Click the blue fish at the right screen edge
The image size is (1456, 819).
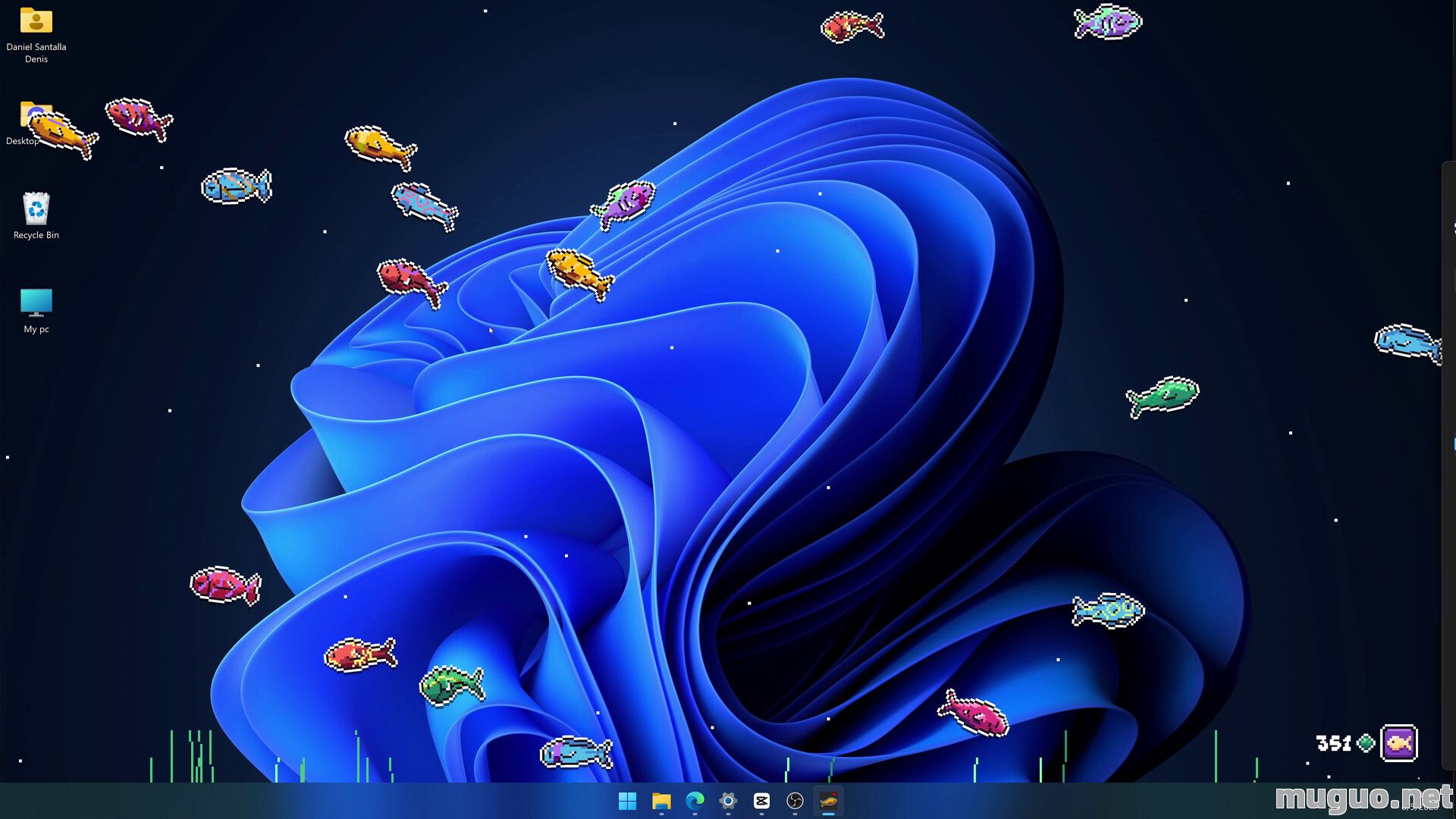coord(1409,343)
